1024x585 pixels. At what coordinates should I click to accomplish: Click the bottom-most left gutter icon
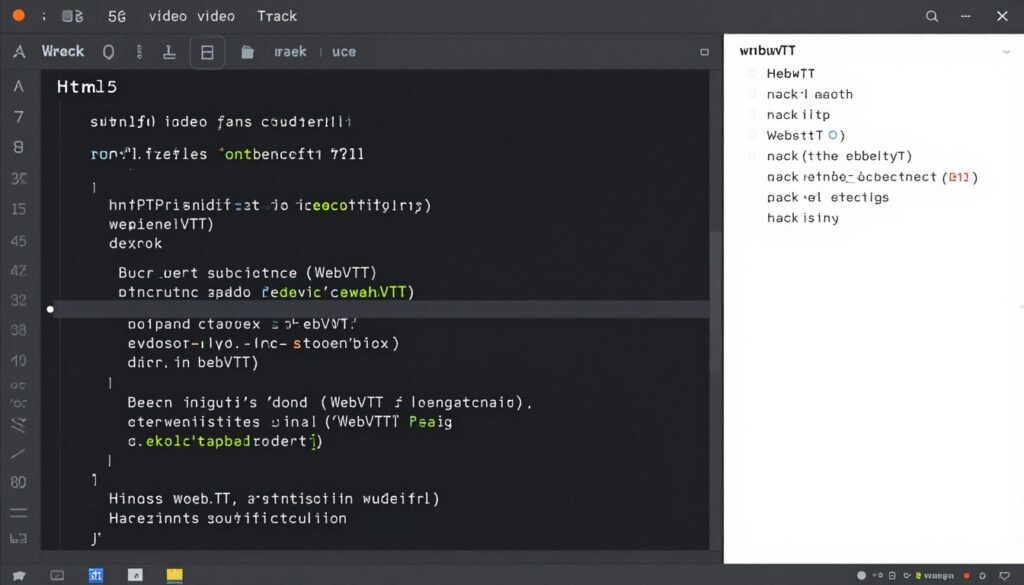click(x=18, y=539)
